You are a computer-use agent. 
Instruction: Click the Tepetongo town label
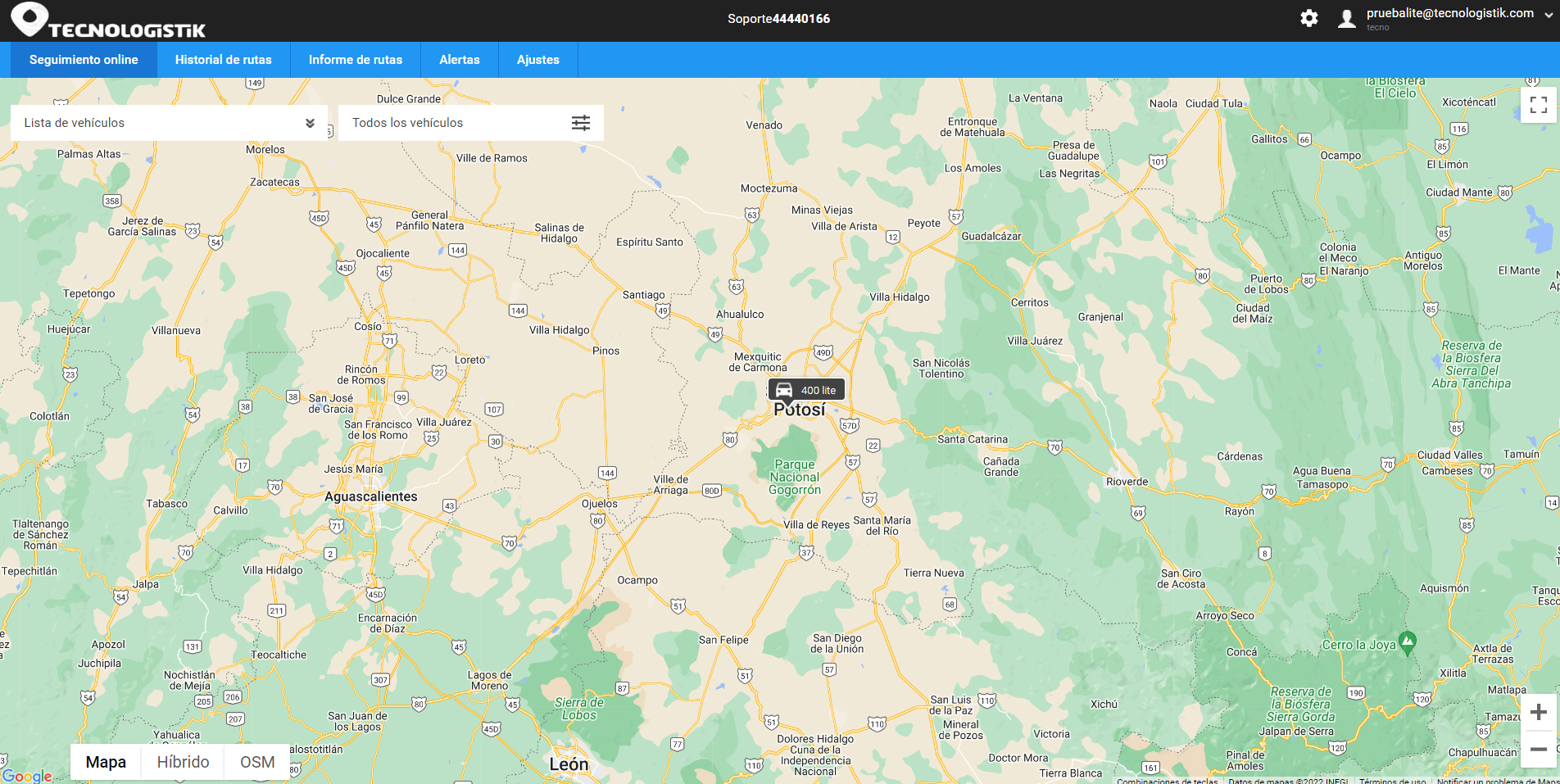[x=89, y=294]
